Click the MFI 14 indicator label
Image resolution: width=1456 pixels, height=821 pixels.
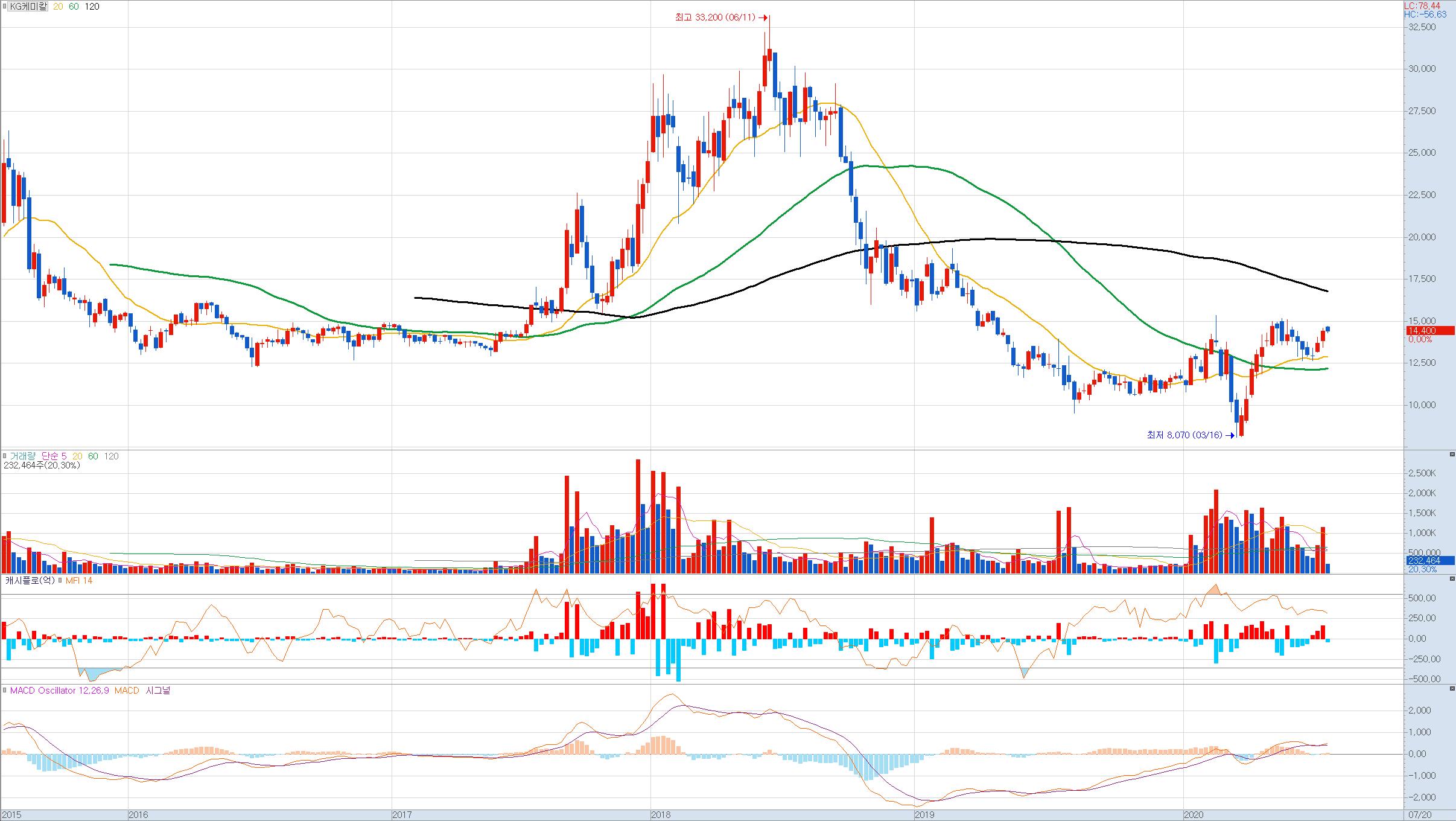tap(78, 581)
